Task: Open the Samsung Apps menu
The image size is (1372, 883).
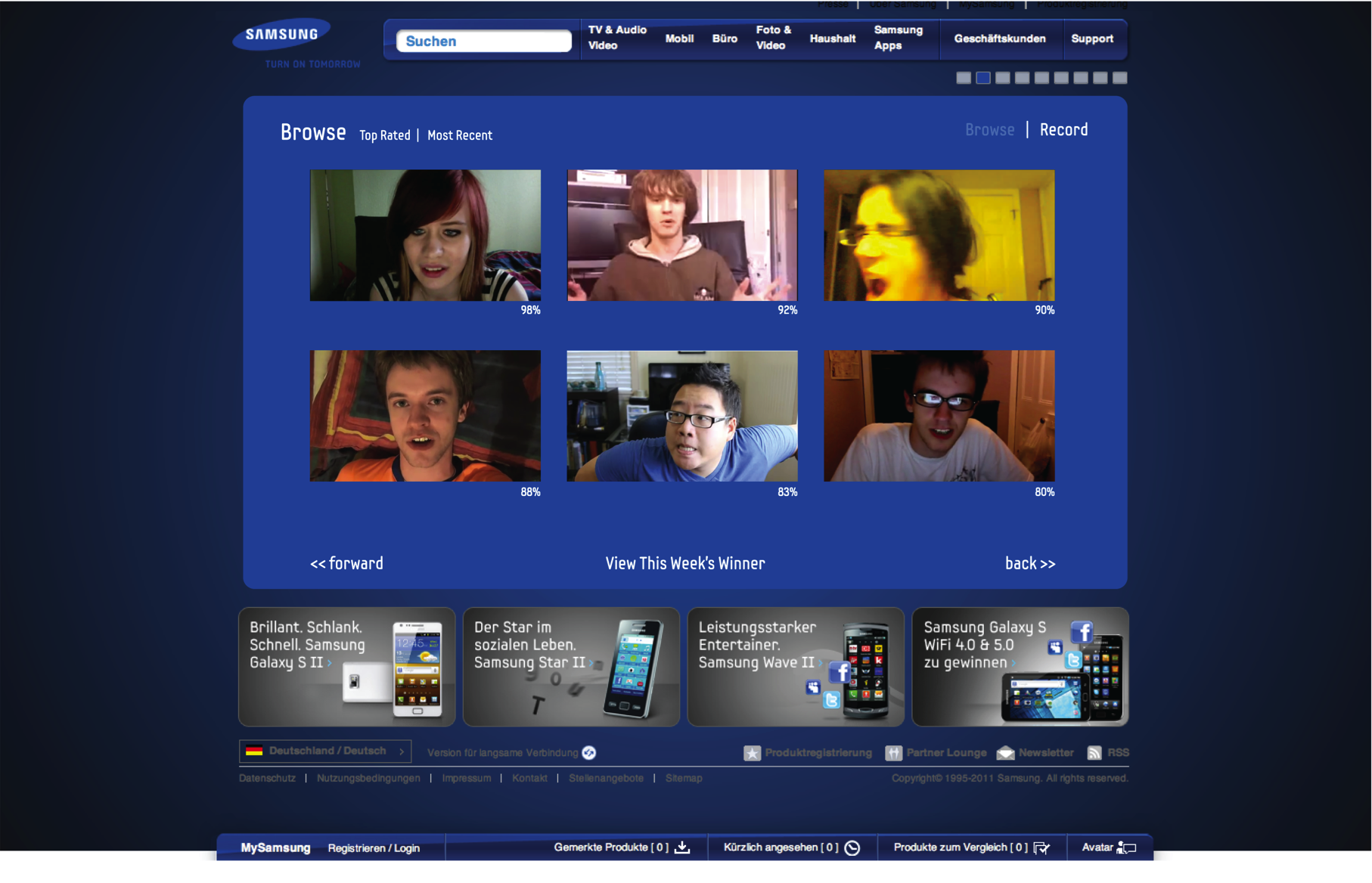Action: pyautogui.click(x=898, y=38)
